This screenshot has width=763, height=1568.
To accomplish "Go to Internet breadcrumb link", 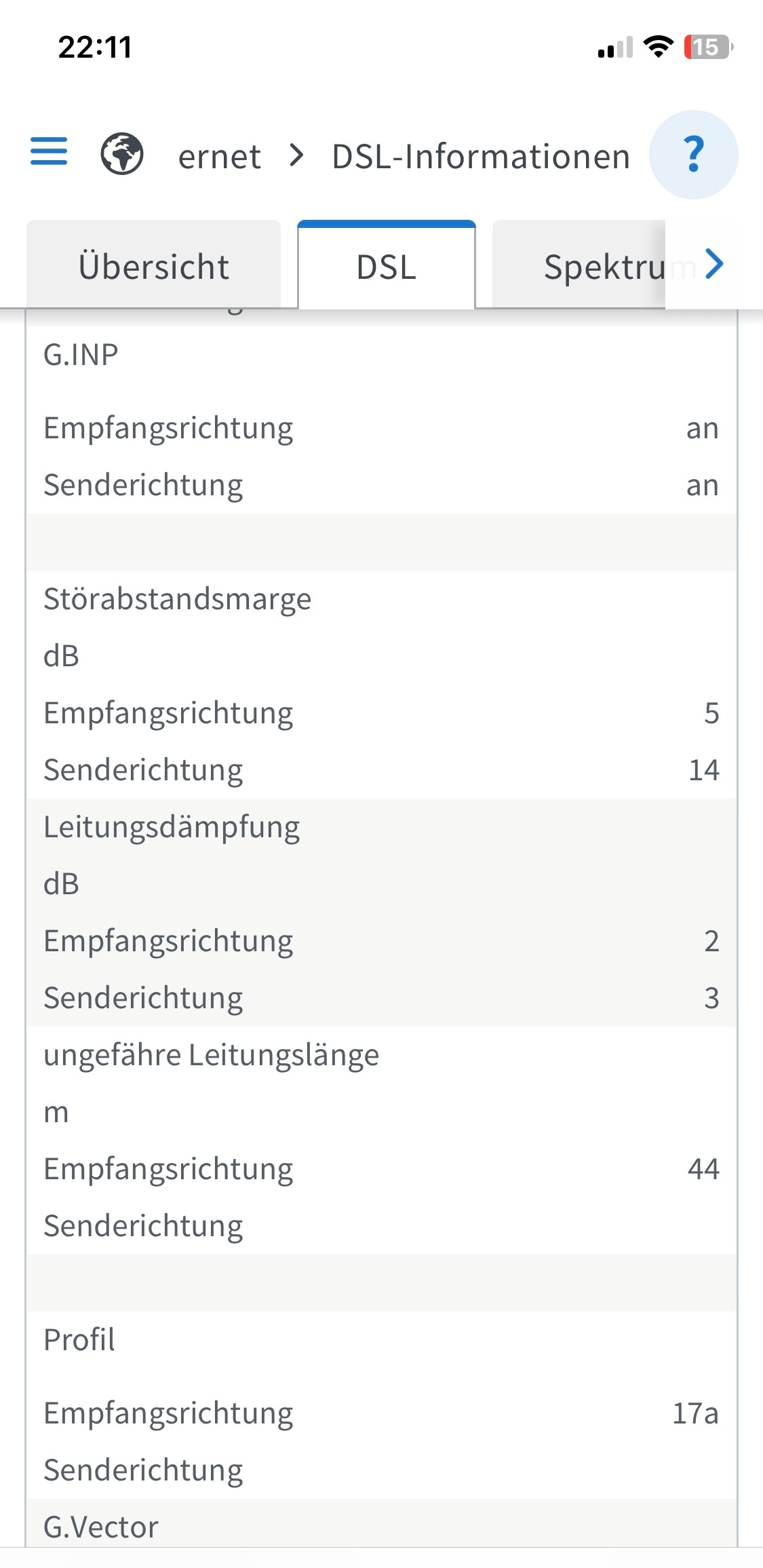I will (220, 157).
